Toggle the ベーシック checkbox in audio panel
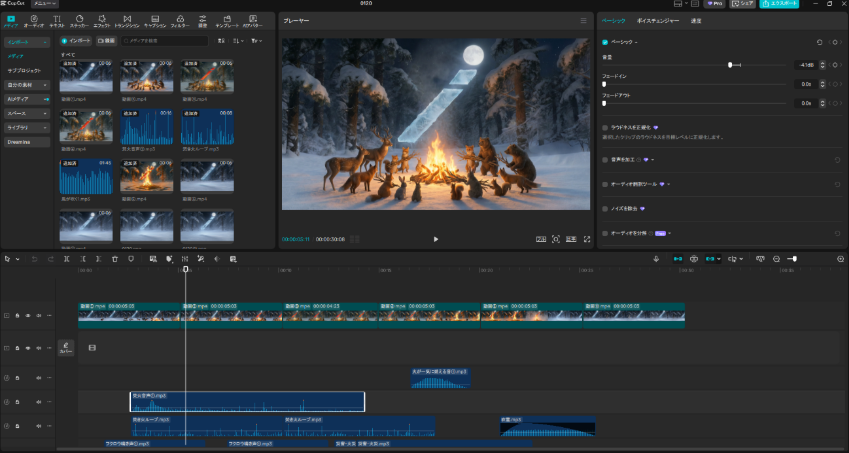Viewport: 849px width, 453px height. click(x=605, y=42)
